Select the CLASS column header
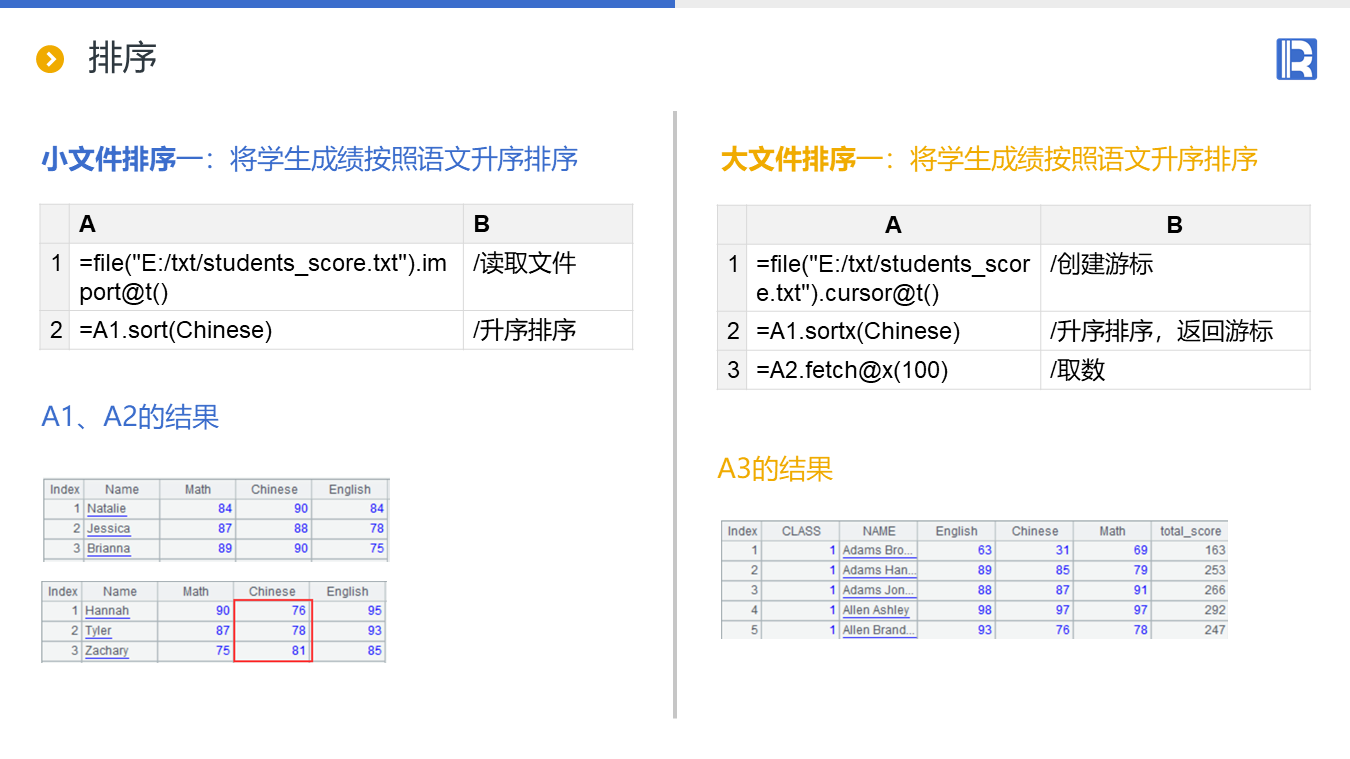 point(801,531)
